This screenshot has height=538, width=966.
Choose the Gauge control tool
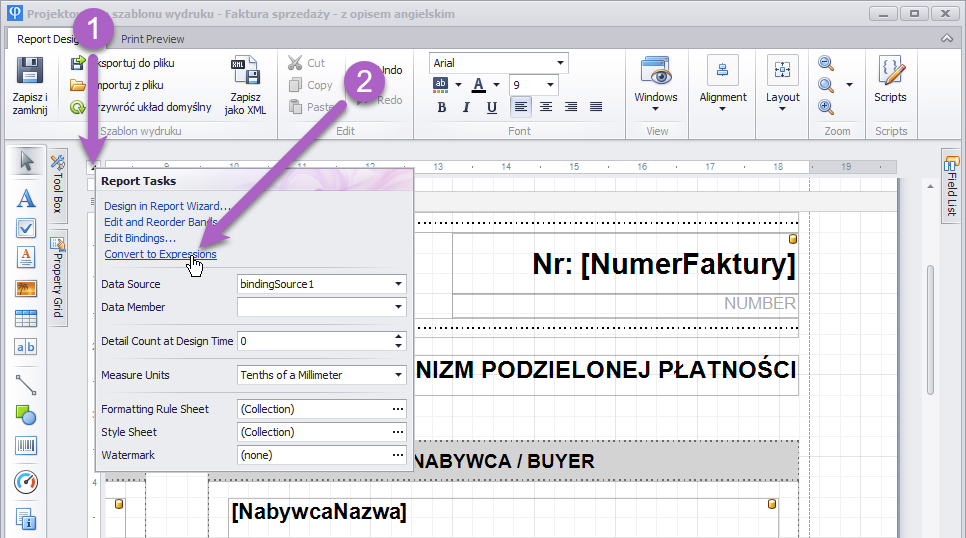tap(26, 483)
